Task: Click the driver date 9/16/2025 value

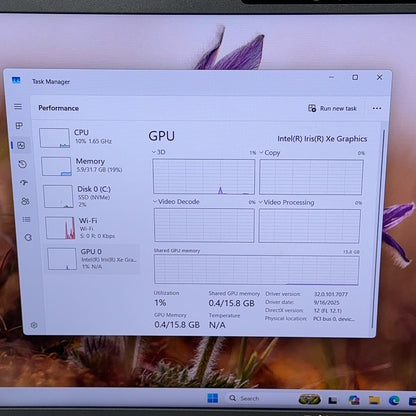Action: pos(326,302)
